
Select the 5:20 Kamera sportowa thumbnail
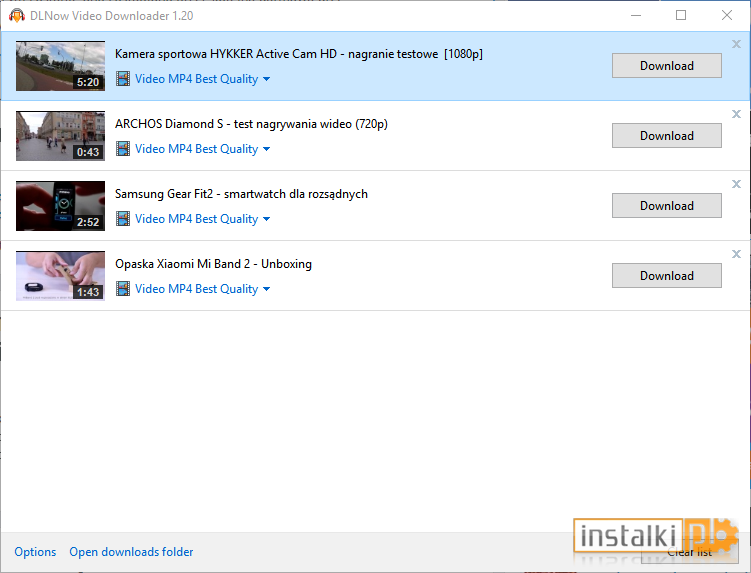point(60,66)
